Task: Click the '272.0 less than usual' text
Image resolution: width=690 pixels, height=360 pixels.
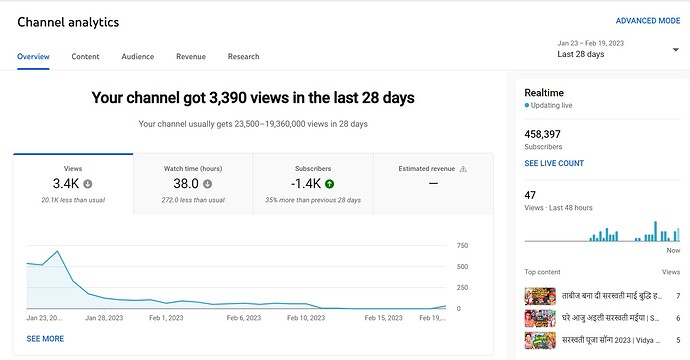Action: pos(193,200)
